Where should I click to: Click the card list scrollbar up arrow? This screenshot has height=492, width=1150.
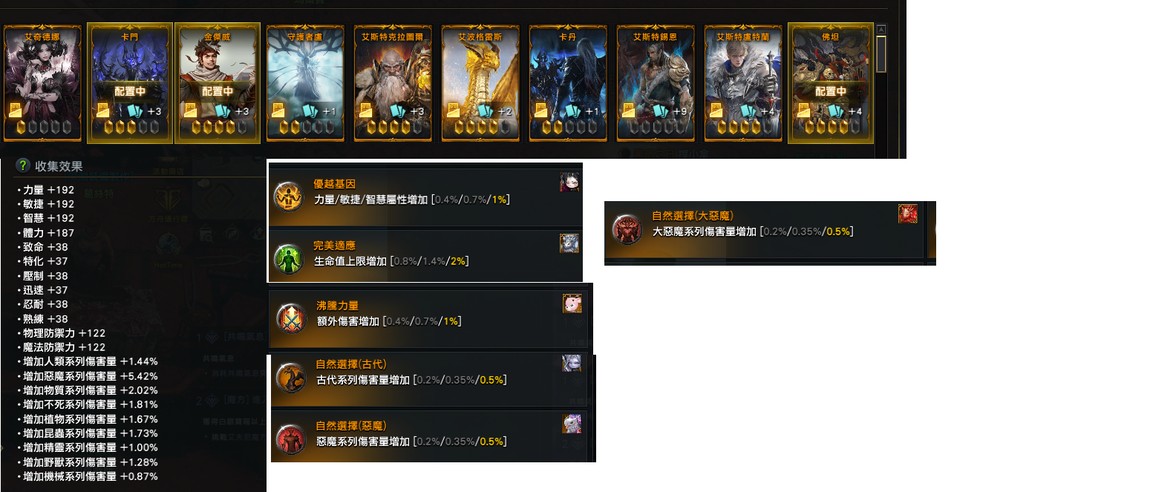(x=882, y=29)
